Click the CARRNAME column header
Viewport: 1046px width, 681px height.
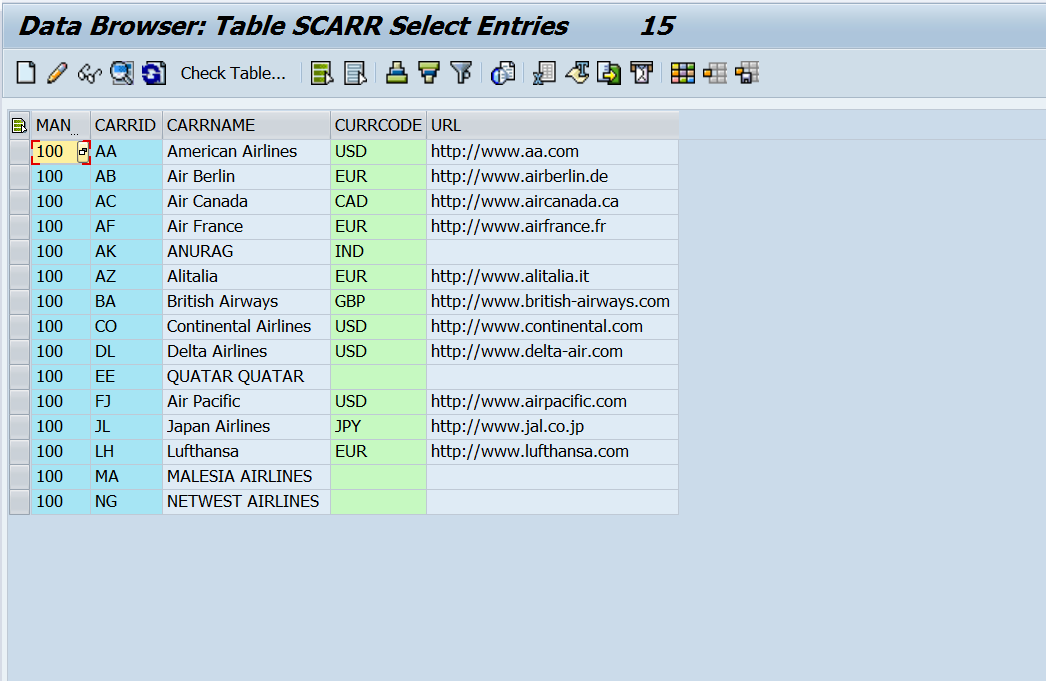(x=246, y=125)
